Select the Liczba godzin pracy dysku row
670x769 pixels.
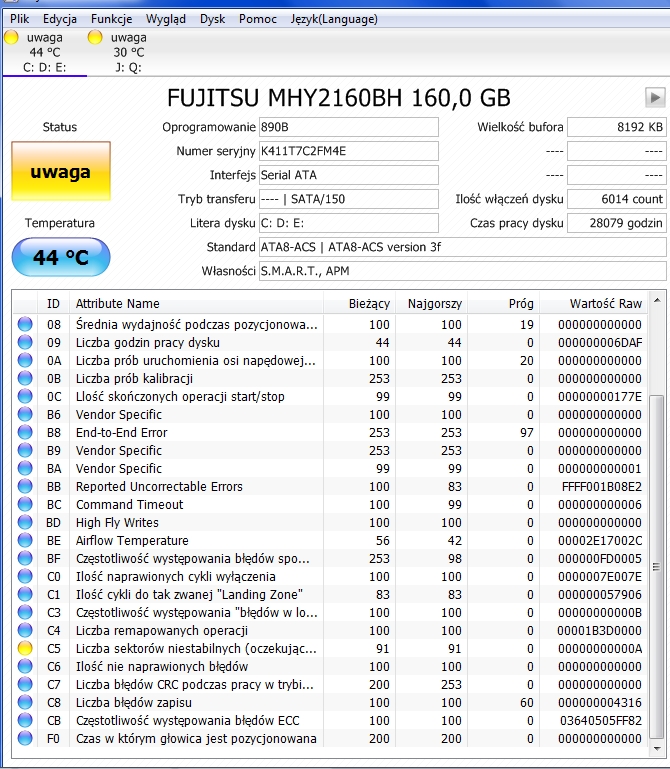[x=330, y=342]
